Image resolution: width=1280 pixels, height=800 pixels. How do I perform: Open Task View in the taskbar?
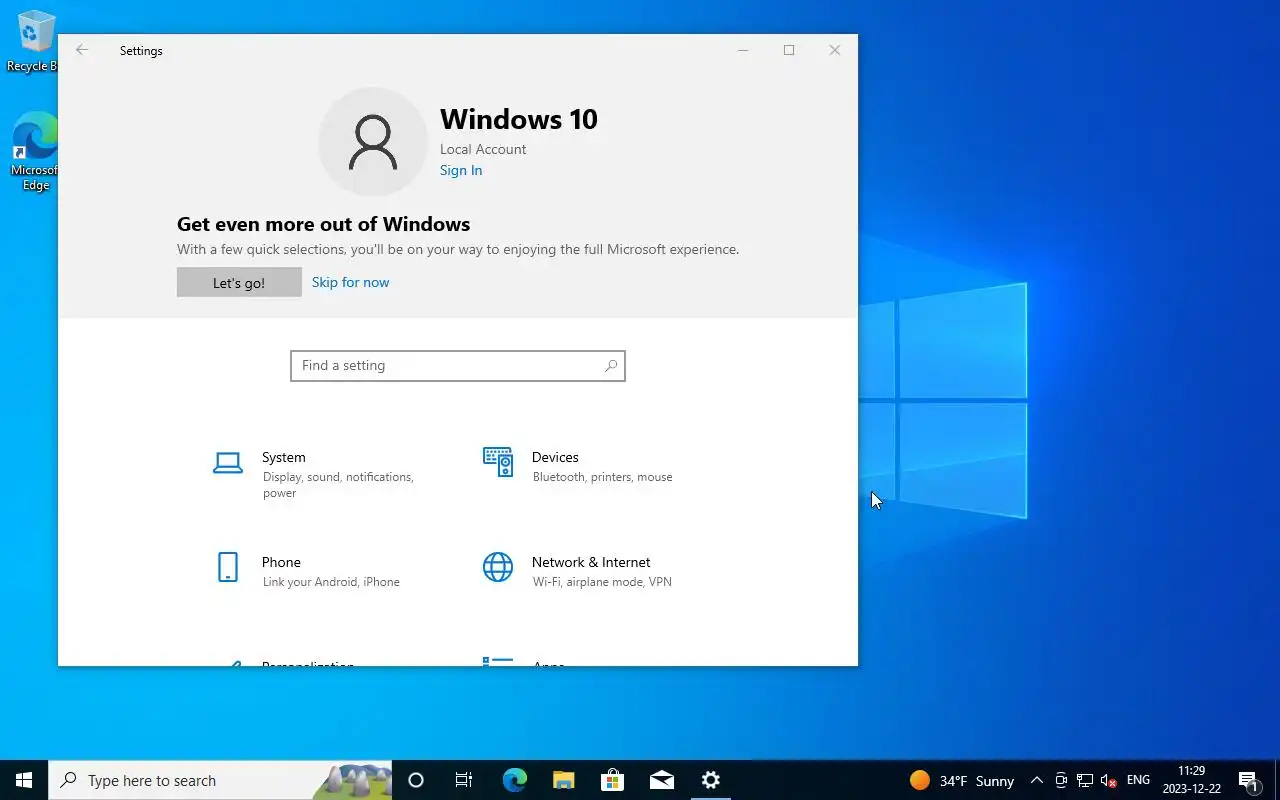tap(464, 780)
